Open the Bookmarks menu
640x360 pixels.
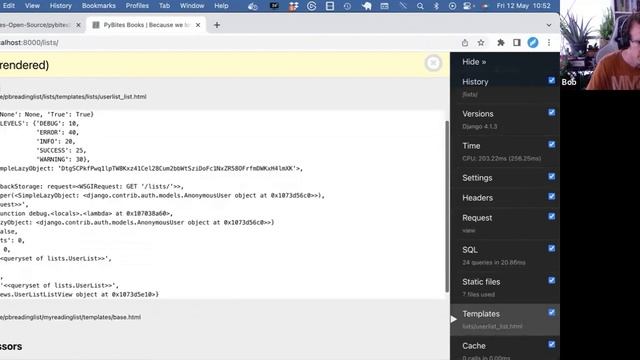point(99,6)
